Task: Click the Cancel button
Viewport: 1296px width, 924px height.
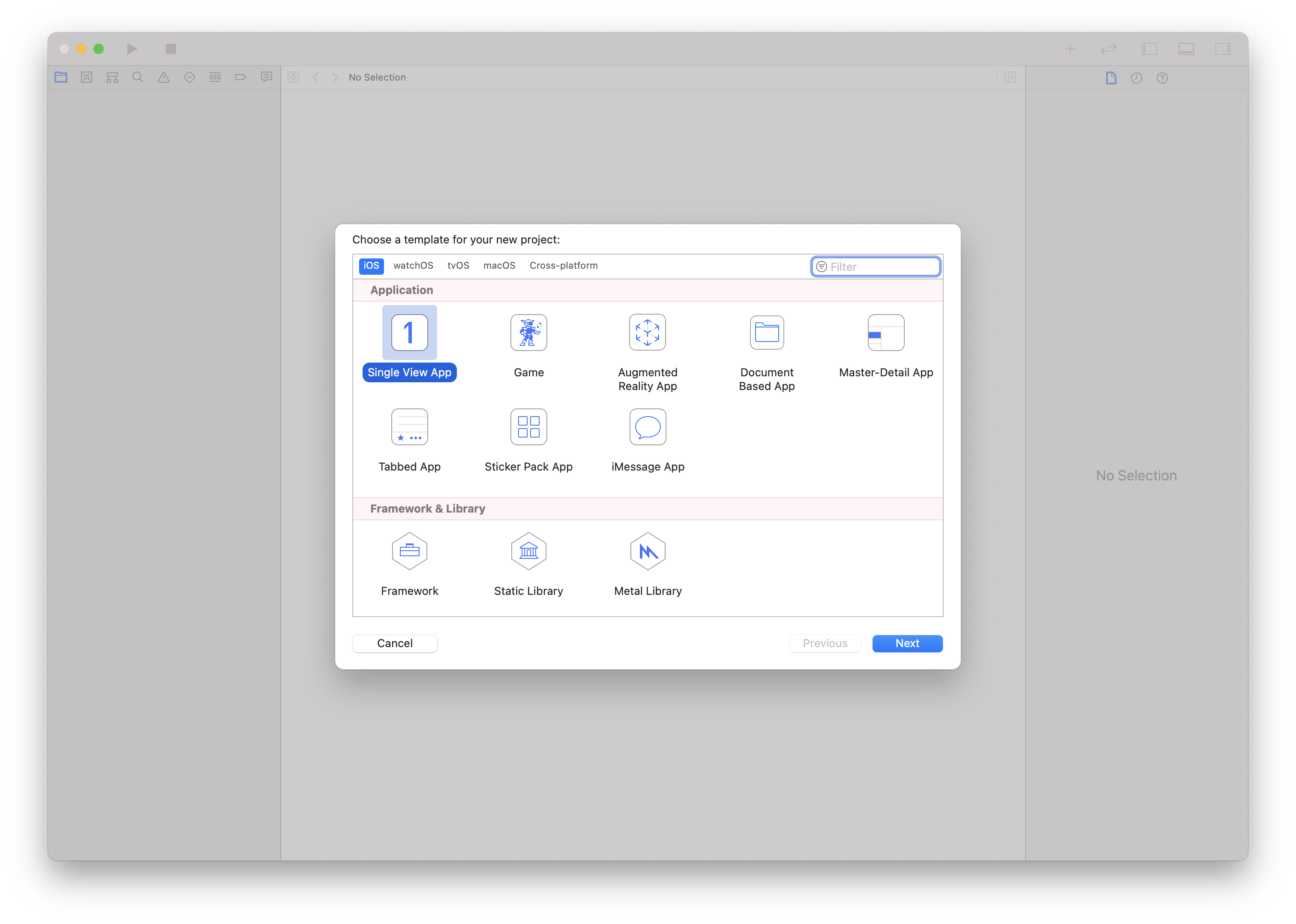Action: click(x=395, y=643)
